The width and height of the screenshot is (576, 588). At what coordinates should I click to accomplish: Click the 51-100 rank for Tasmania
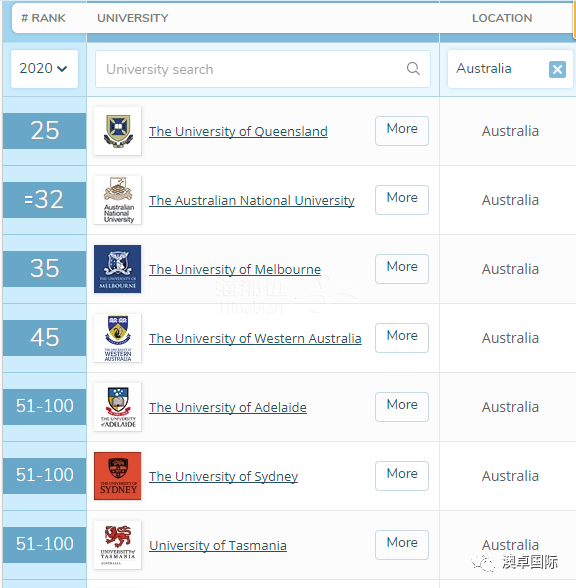45,545
